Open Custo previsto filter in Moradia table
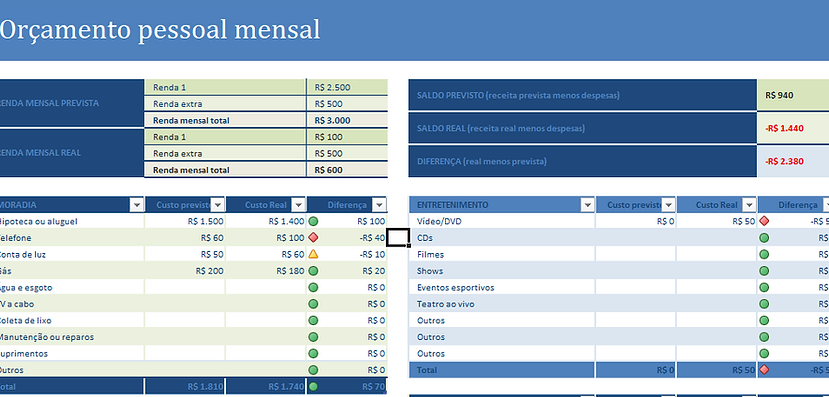Viewport: 829px width, 397px height. (x=218, y=205)
